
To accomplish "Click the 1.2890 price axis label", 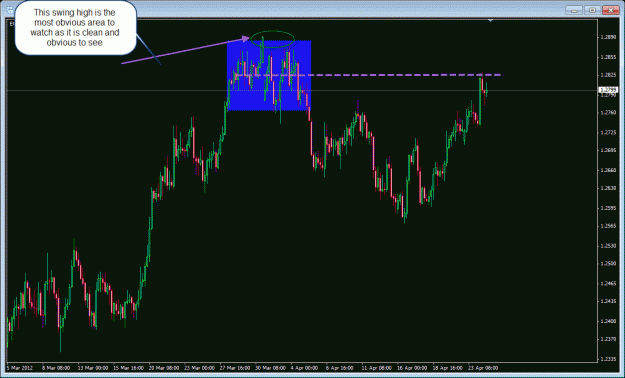I will (608, 37).
